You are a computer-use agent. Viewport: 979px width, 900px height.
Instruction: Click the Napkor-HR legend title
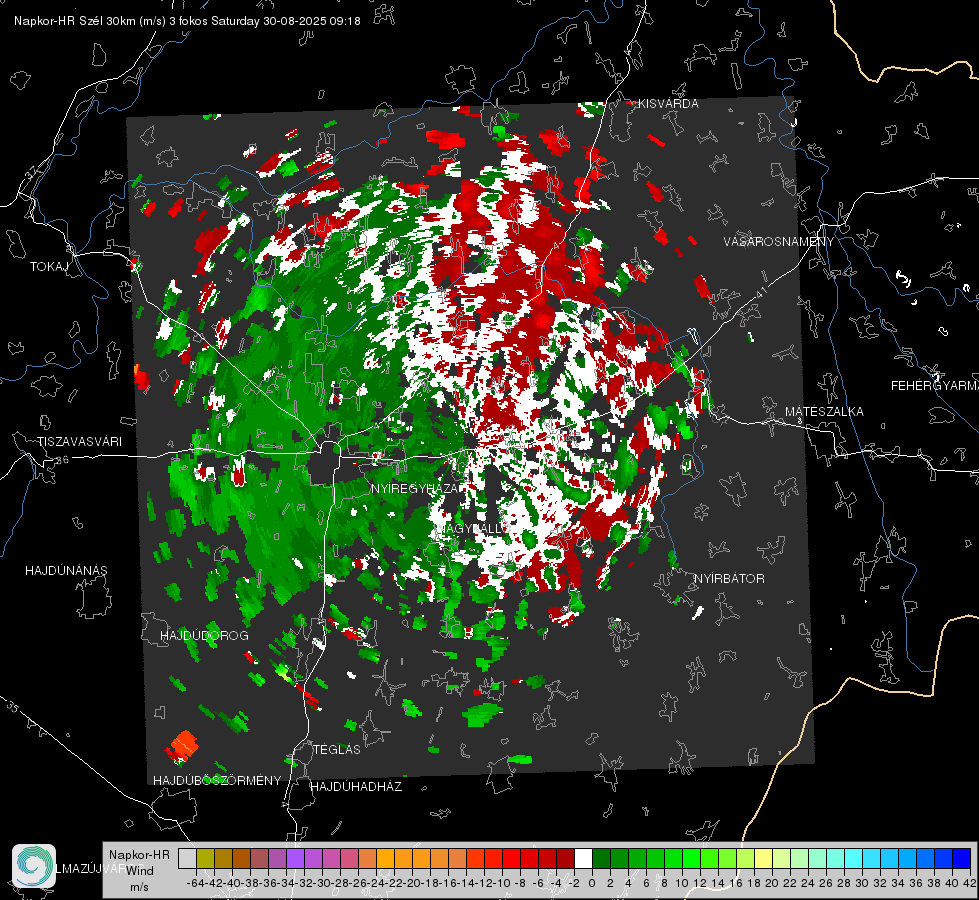point(139,855)
